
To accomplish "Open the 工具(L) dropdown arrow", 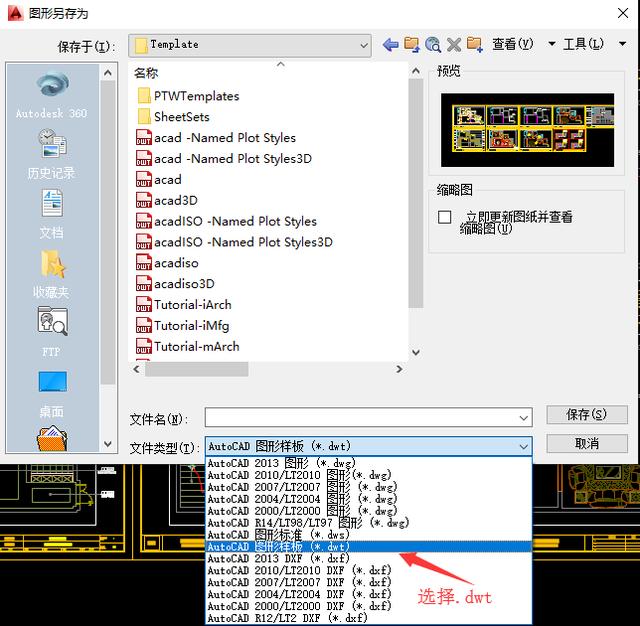I will pyautogui.click(x=622, y=44).
